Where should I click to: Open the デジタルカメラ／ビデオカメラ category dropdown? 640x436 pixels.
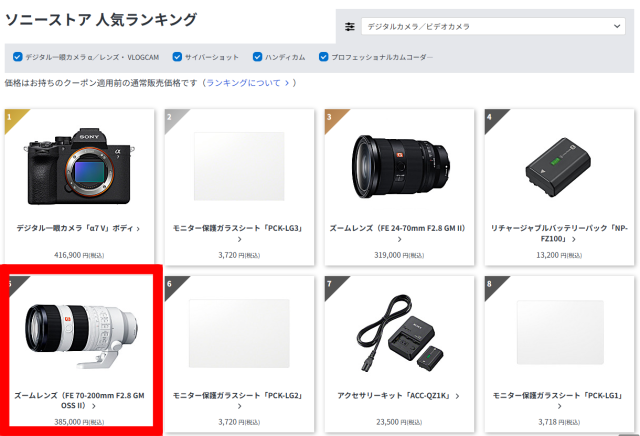tap(492, 26)
